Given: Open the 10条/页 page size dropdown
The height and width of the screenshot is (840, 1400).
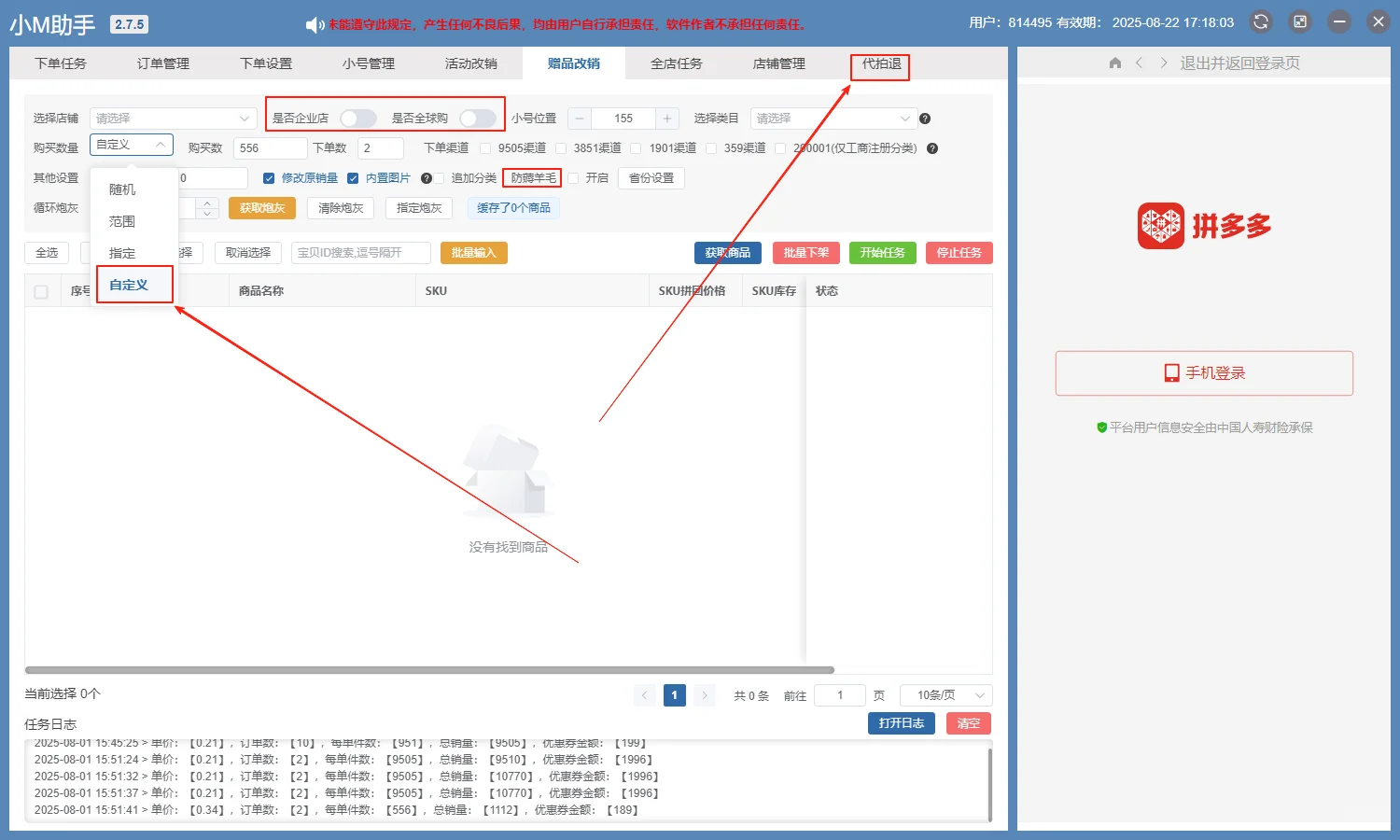Looking at the screenshot, I should 946,695.
